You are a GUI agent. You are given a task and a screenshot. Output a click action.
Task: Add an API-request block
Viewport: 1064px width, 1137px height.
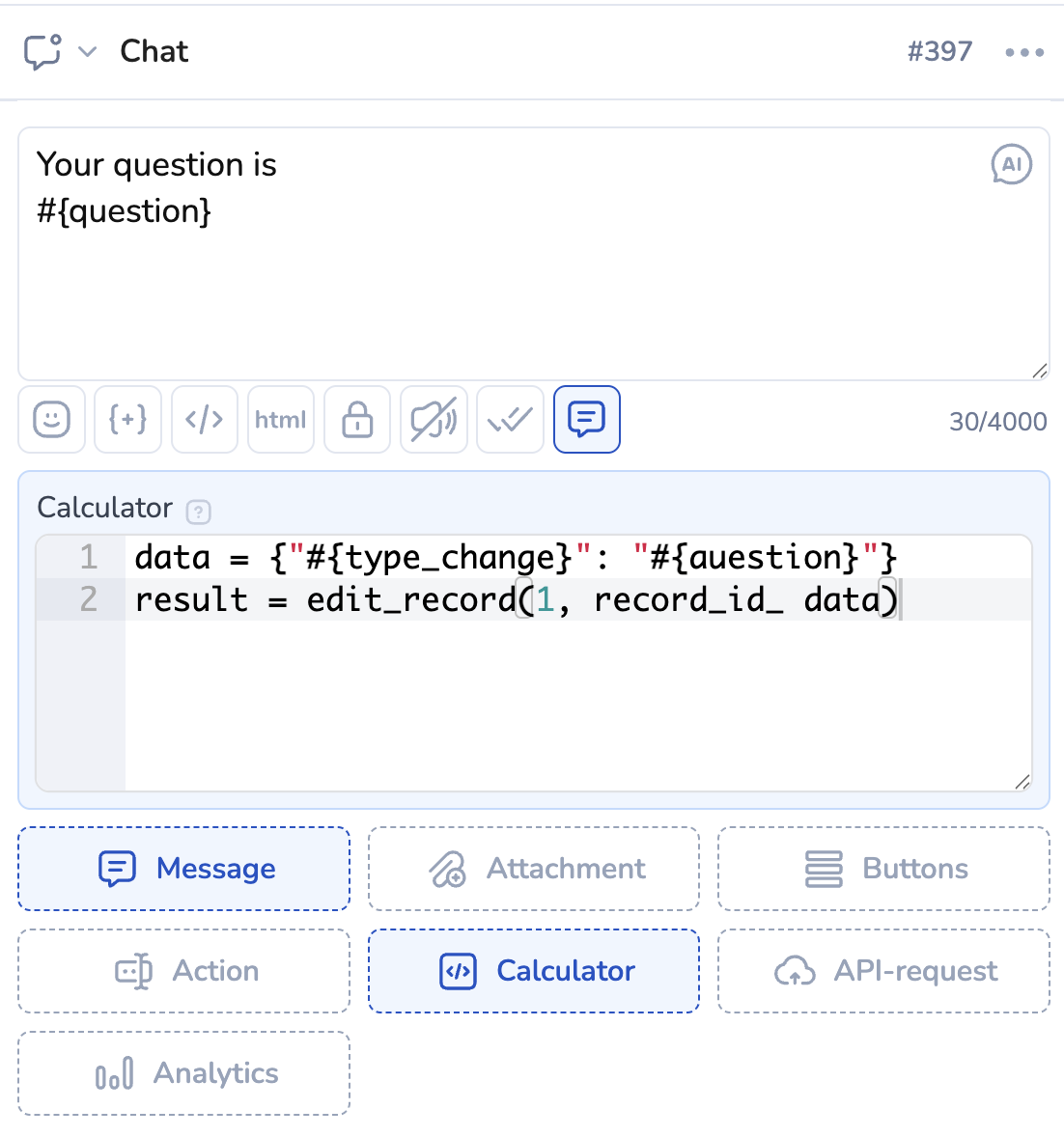click(883, 971)
